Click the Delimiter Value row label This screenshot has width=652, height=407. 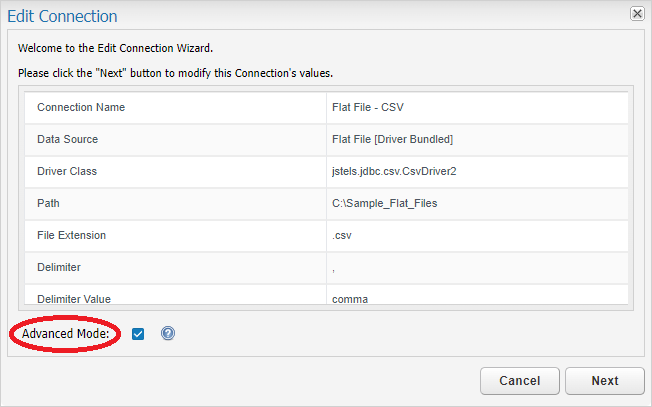pos(74,299)
